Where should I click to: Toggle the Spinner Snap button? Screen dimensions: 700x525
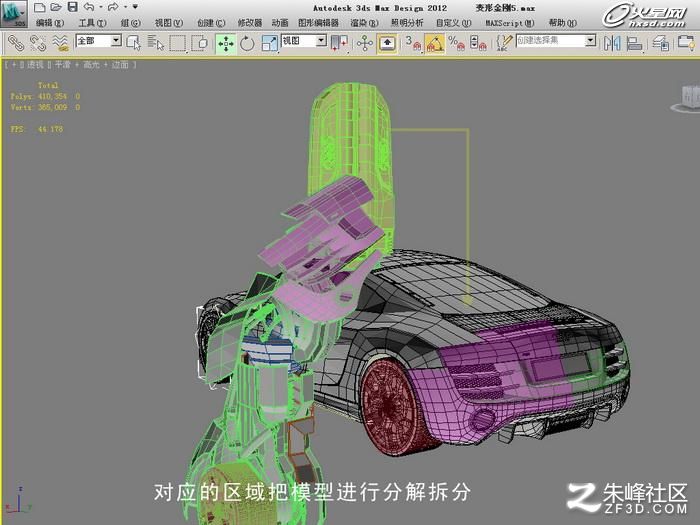coord(478,43)
